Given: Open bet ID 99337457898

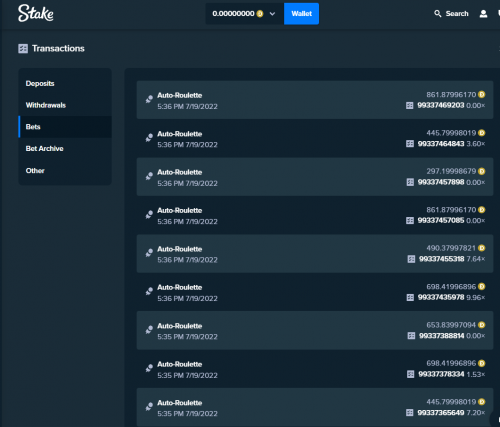Looking at the screenshot, I should coord(441,182).
